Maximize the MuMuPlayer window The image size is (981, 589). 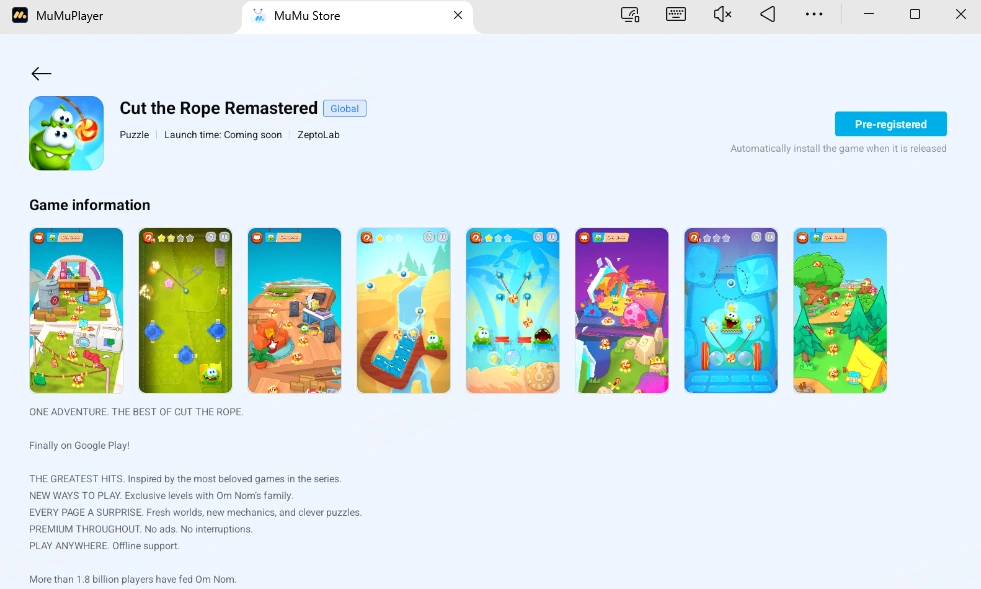(915, 14)
